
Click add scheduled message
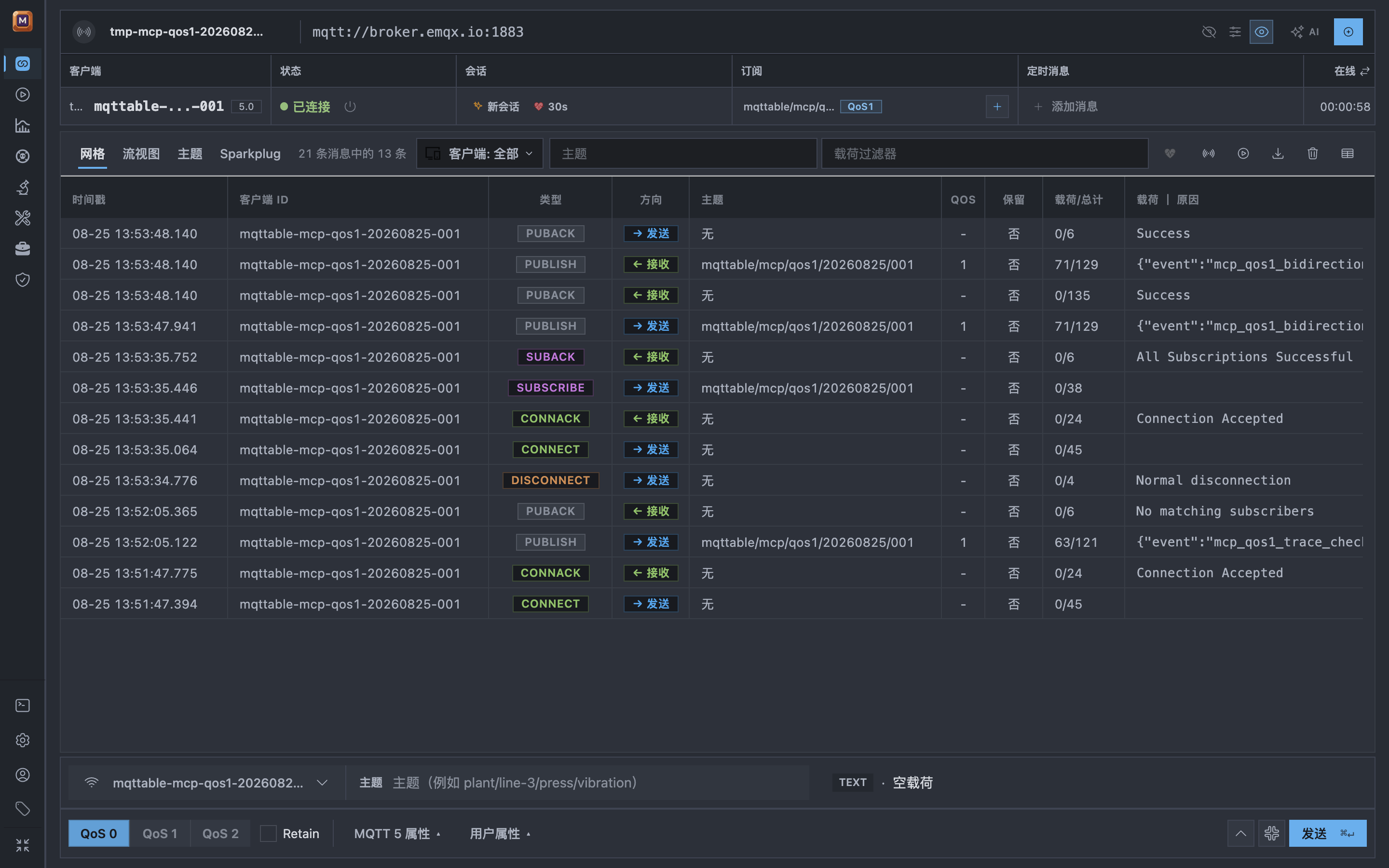click(1066, 107)
